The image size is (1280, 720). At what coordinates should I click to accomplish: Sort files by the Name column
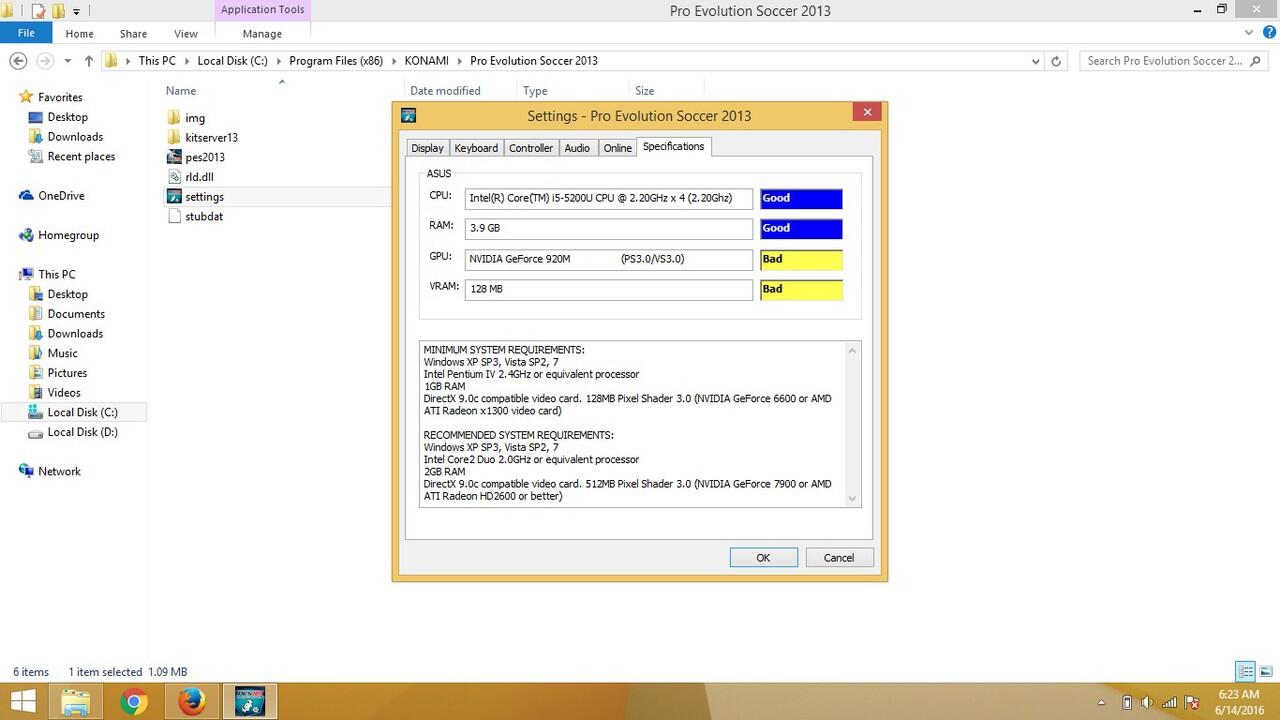181,91
